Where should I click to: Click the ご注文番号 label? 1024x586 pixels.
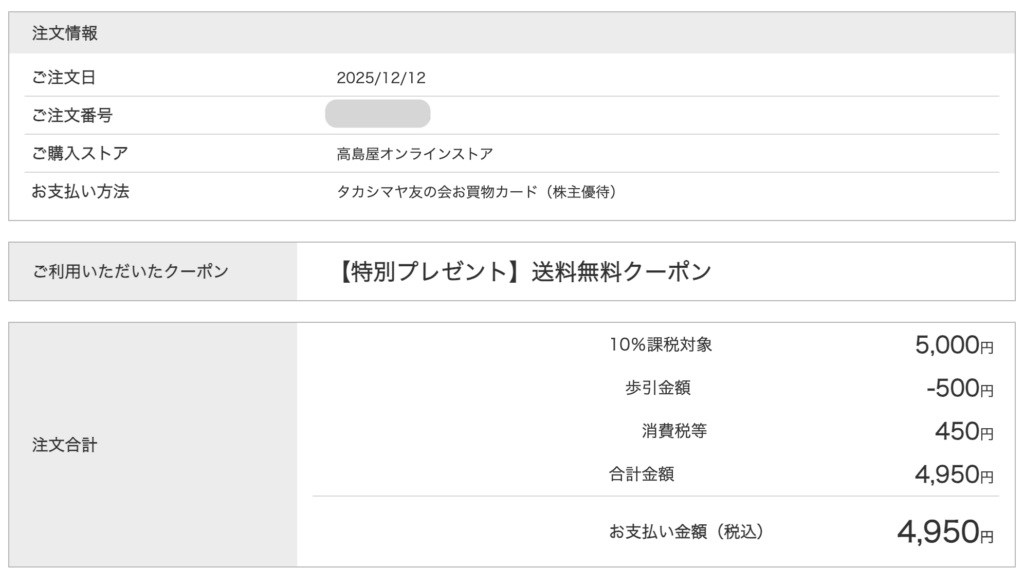point(72,115)
